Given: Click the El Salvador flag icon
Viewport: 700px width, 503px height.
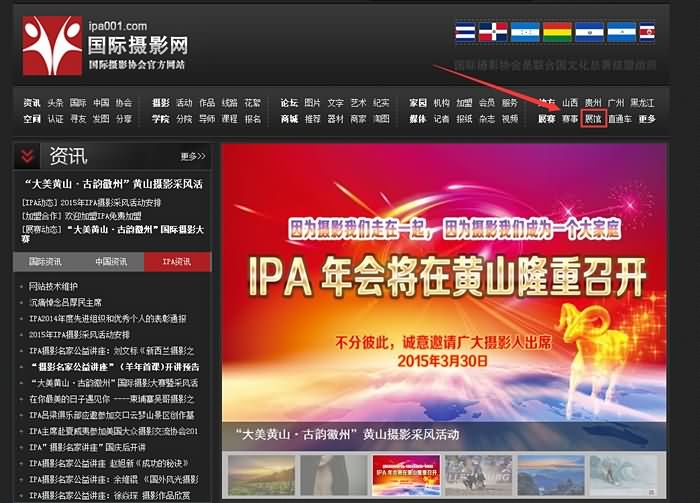Looking at the screenshot, I should pyautogui.click(x=589, y=32).
